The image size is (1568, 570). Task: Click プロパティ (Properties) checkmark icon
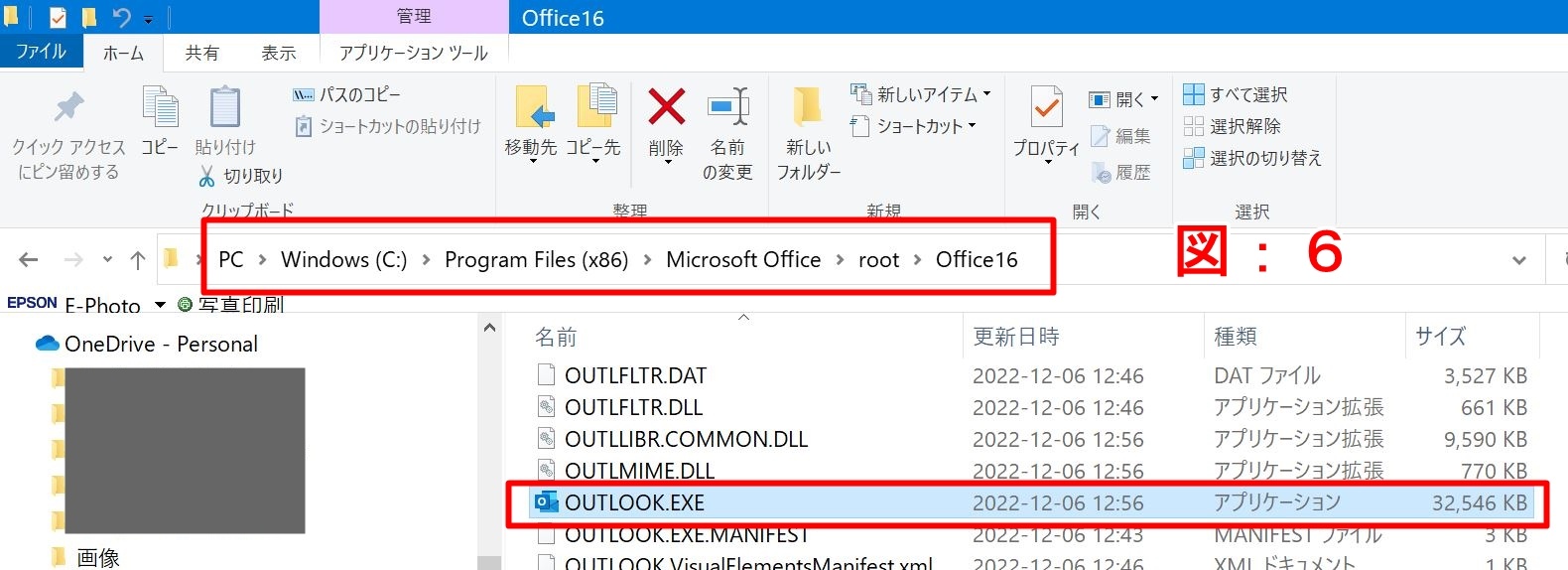[x=1046, y=107]
